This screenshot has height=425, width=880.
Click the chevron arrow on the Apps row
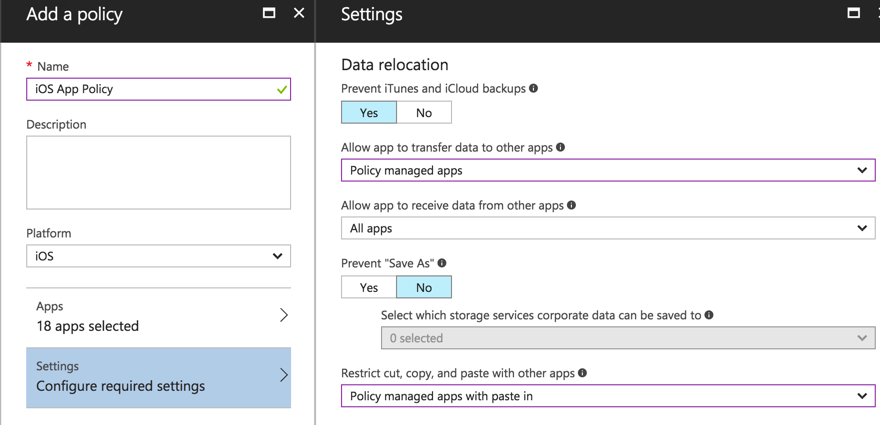pos(284,316)
